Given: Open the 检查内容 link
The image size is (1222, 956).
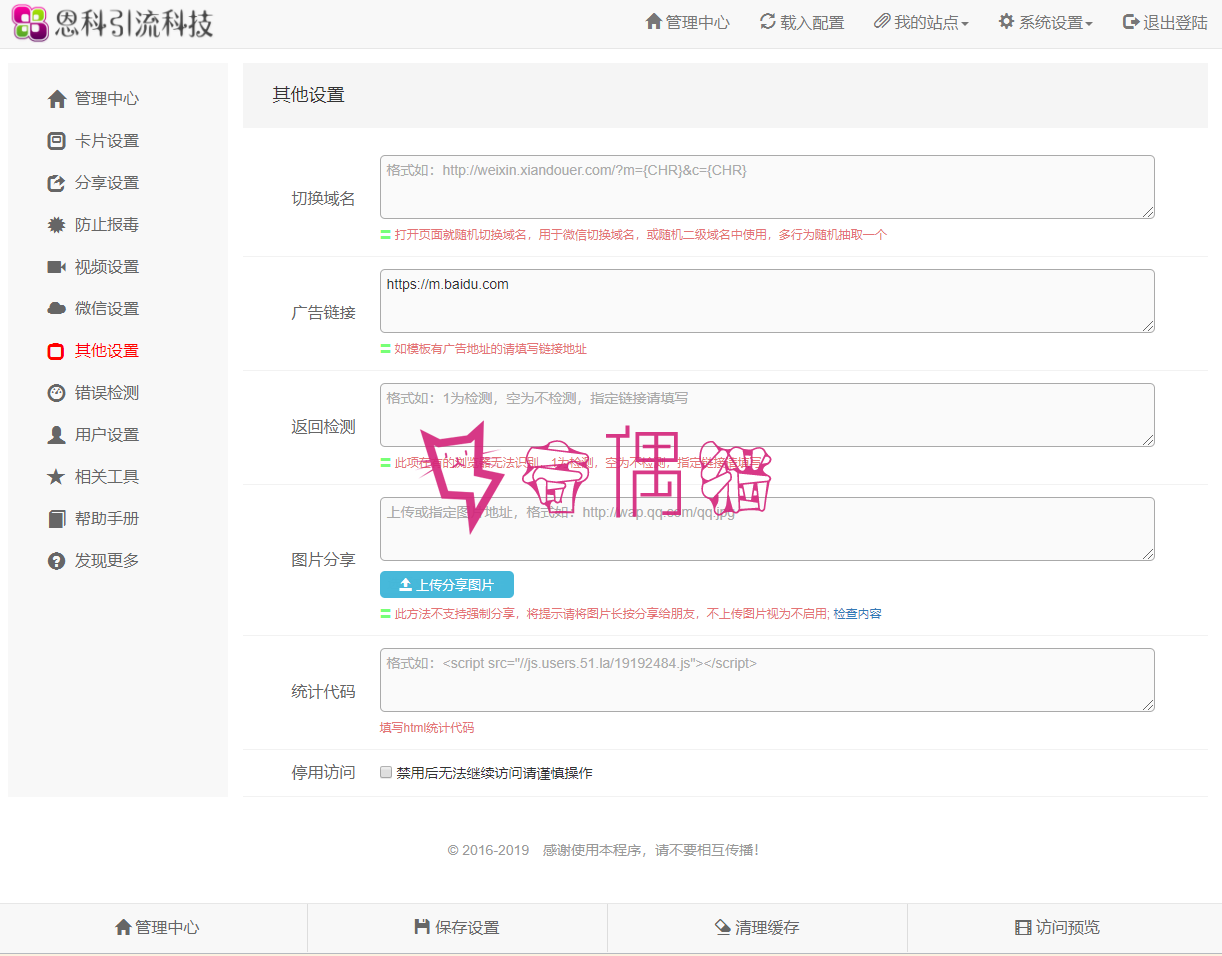Looking at the screenshot, I should pos(858,614).
